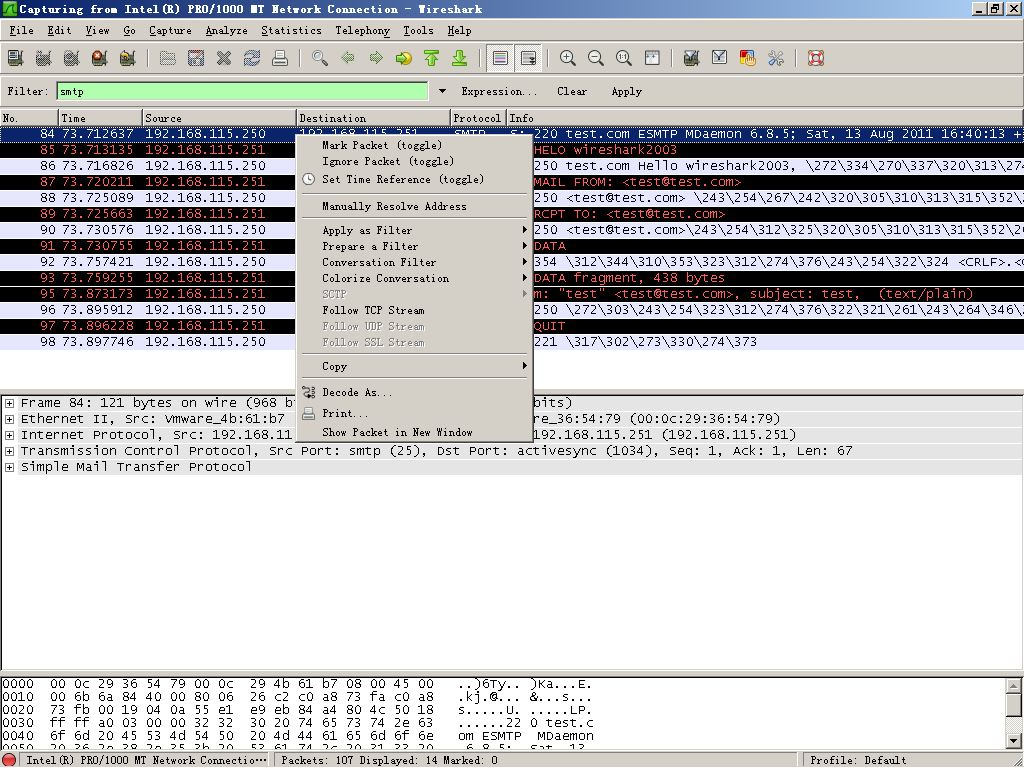Open capture options from the toolbar
This screenshot has width=1024, height=768.
click(44, 58)
